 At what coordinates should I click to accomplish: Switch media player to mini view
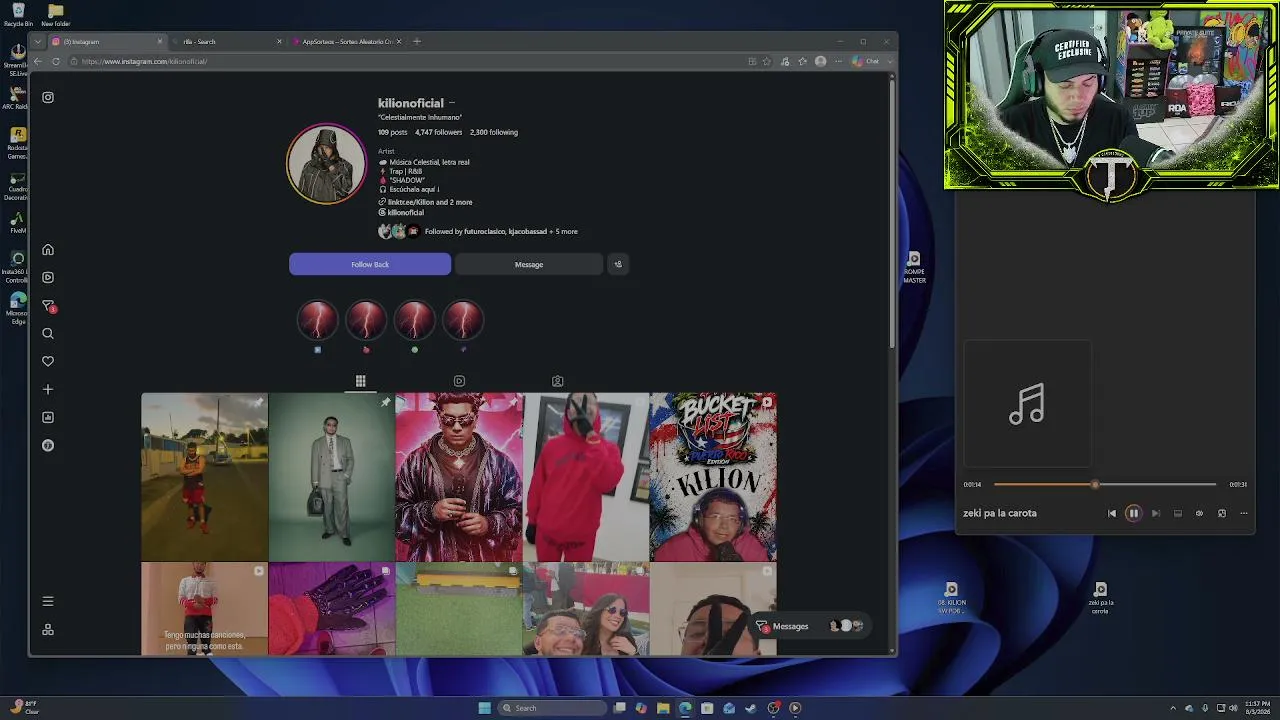pos(1222,513)
